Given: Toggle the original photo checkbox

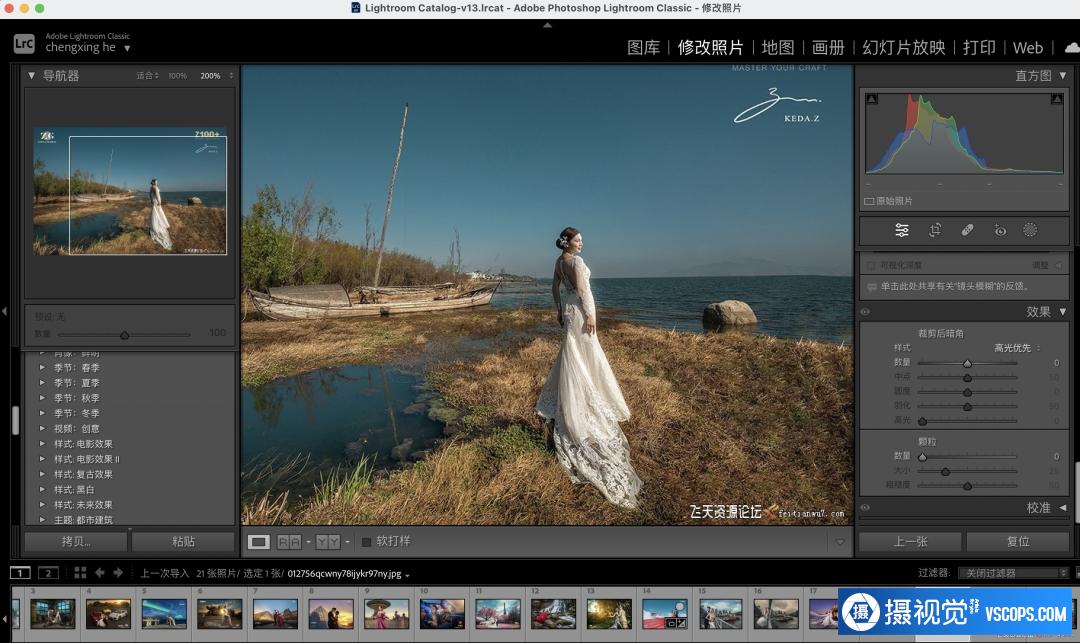Looking at the screenshot, I should tap(869, 201).
